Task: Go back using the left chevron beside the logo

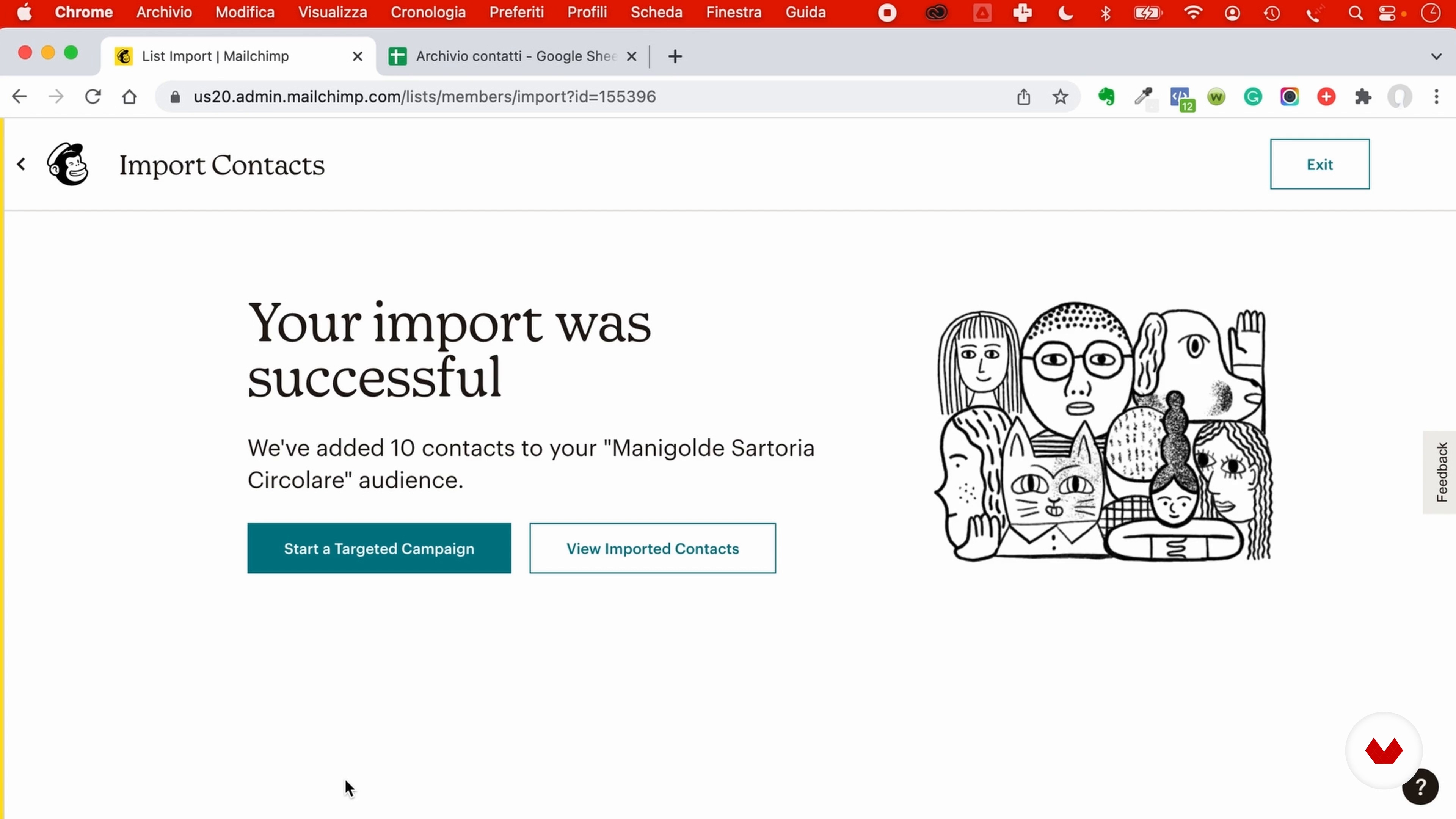Action: [22, 164]
